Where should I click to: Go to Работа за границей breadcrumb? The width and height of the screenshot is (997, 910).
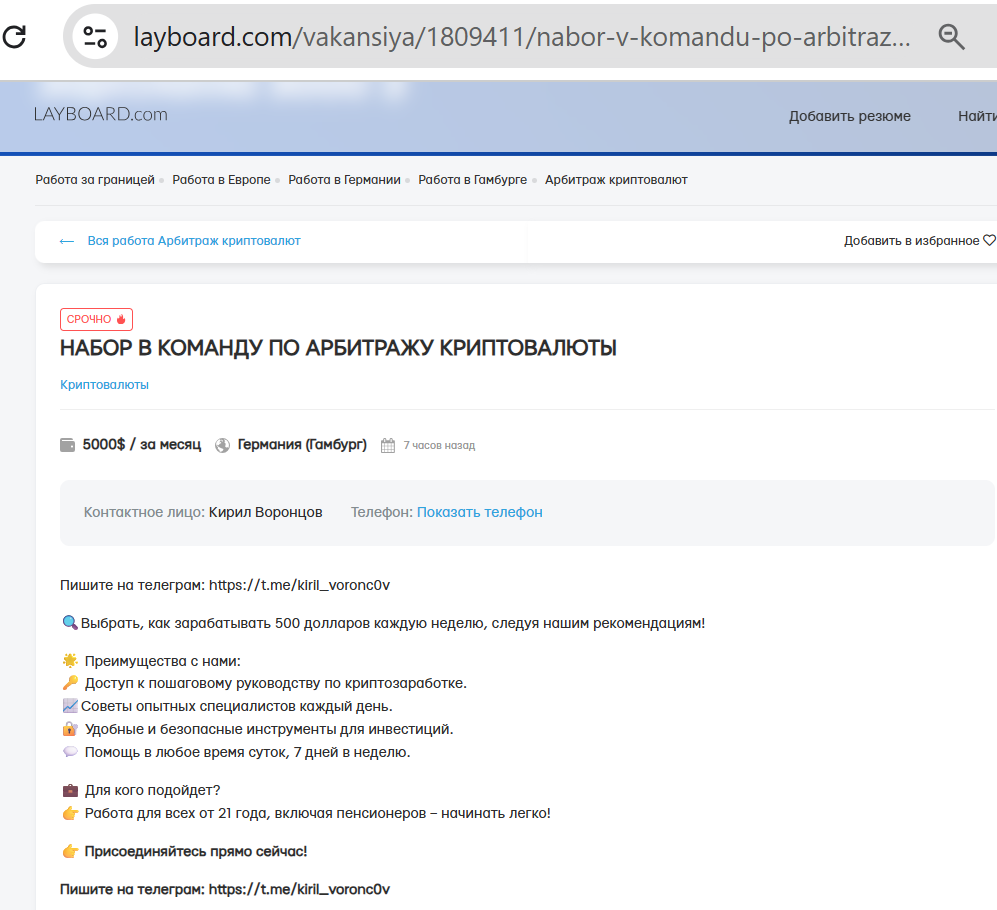95,180
